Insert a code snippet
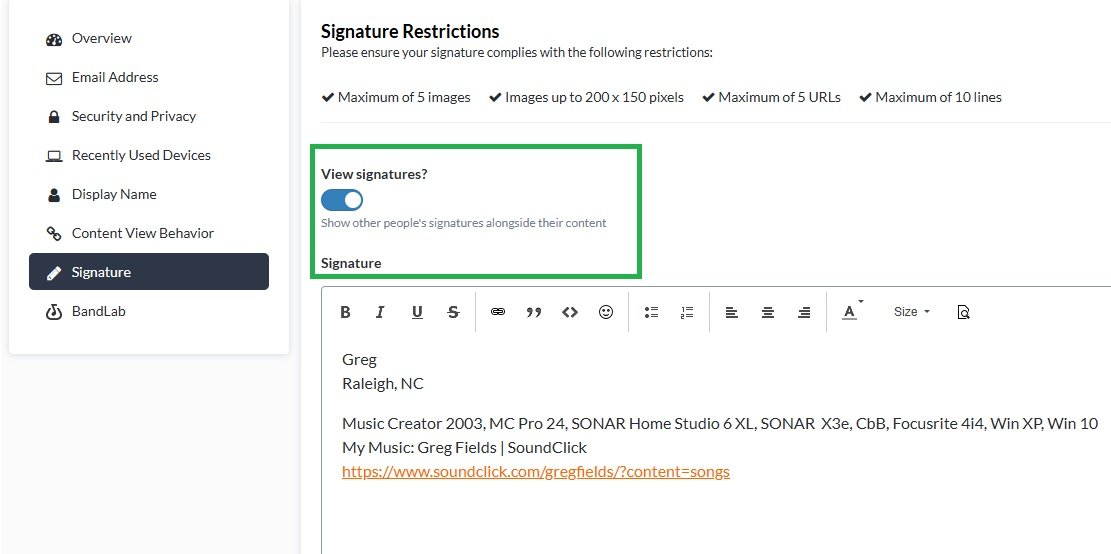The image size is (1111, 554). pyautogui.click(x=570, y=312)
